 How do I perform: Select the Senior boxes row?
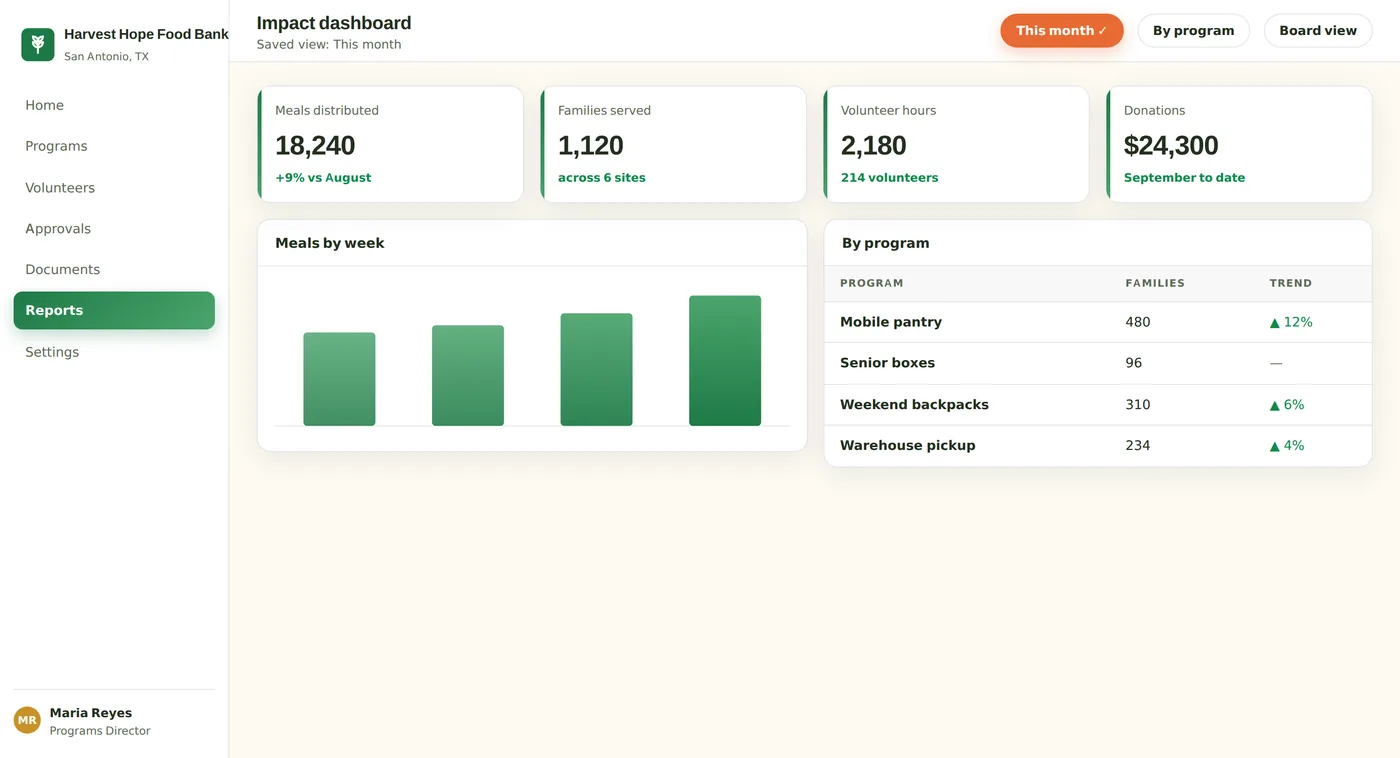1098,363
